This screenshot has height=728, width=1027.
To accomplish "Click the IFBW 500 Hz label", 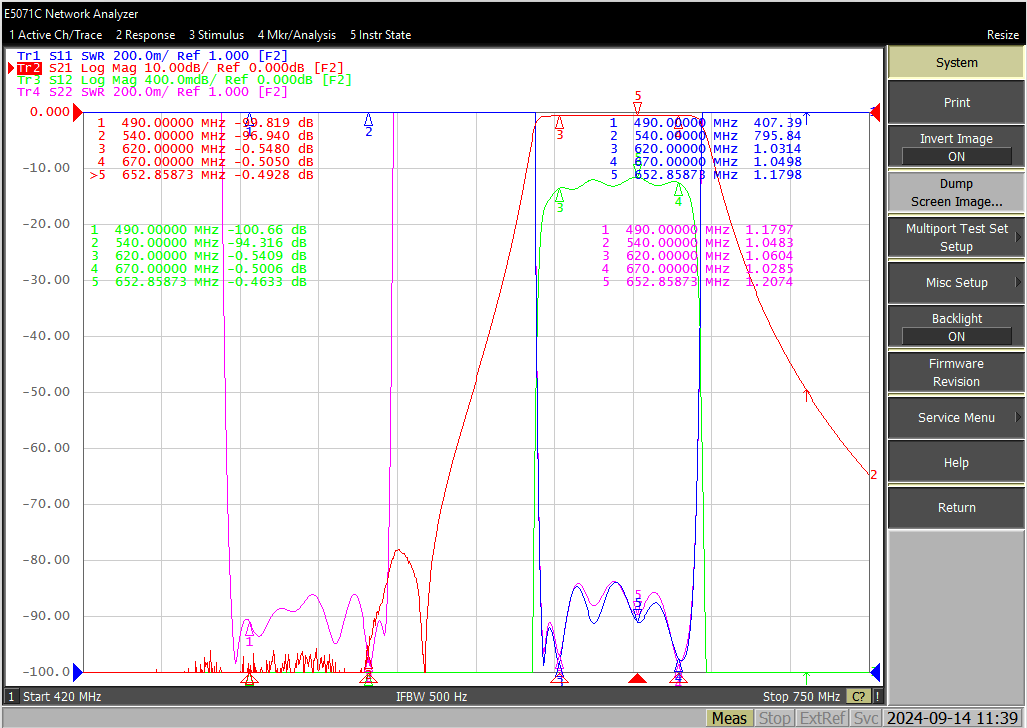I will (x=432, y=697).
